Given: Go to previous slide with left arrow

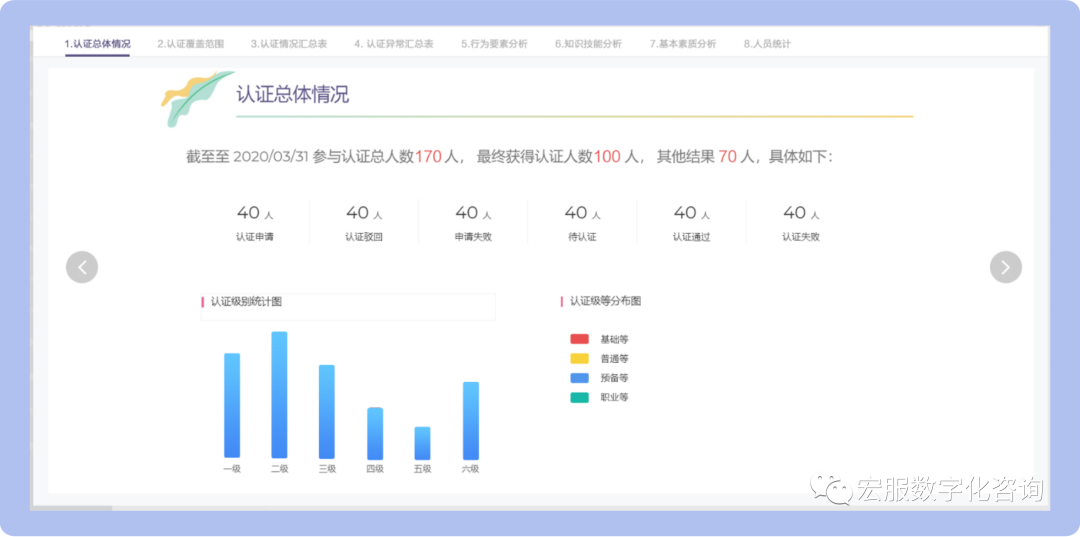Looking at the screenshot, I should [x=82, y=267].
